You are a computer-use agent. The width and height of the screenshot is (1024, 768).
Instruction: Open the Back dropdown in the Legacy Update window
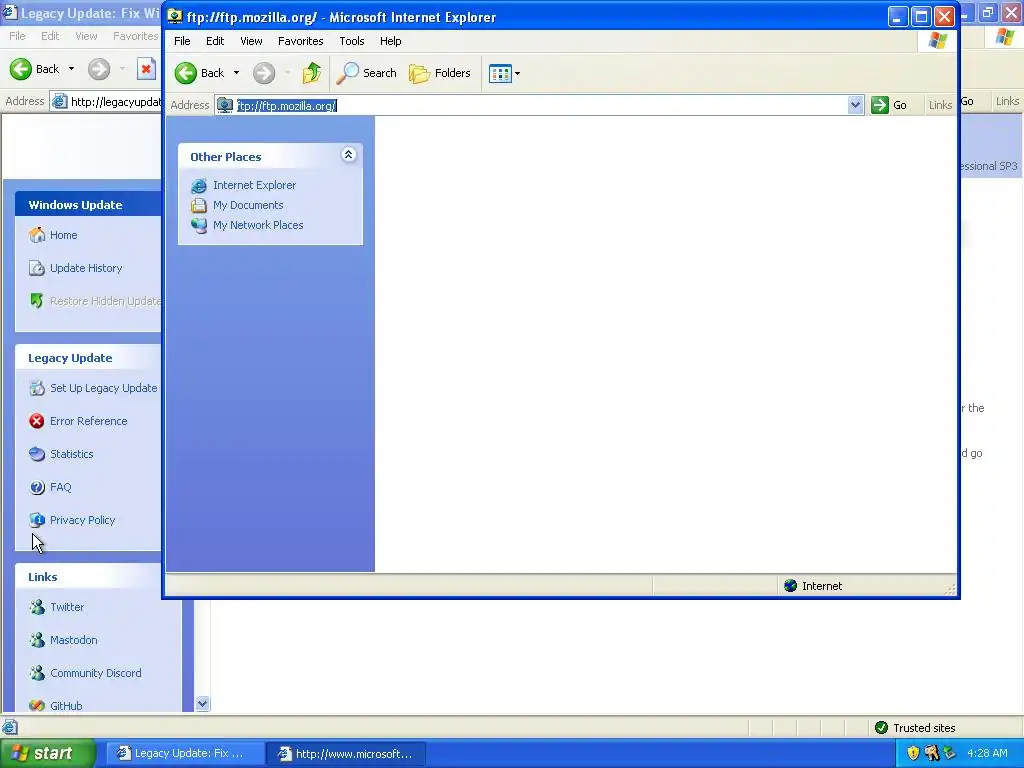pos(71,69)
